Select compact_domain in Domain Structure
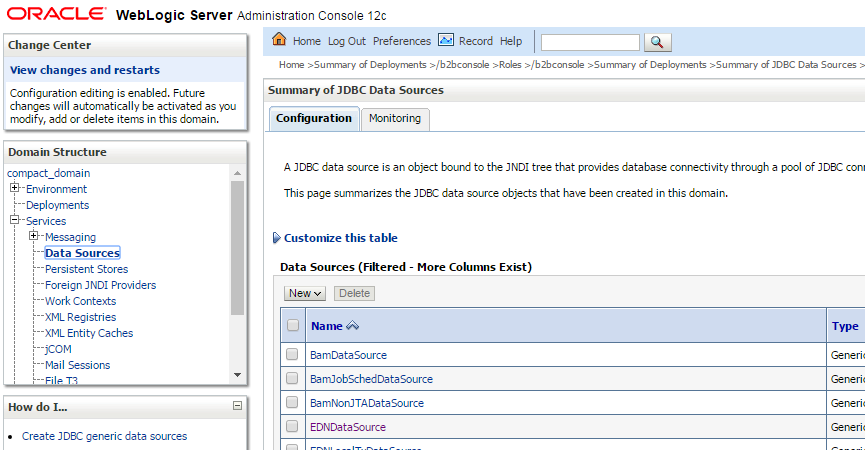 click(x=49, y=173)
